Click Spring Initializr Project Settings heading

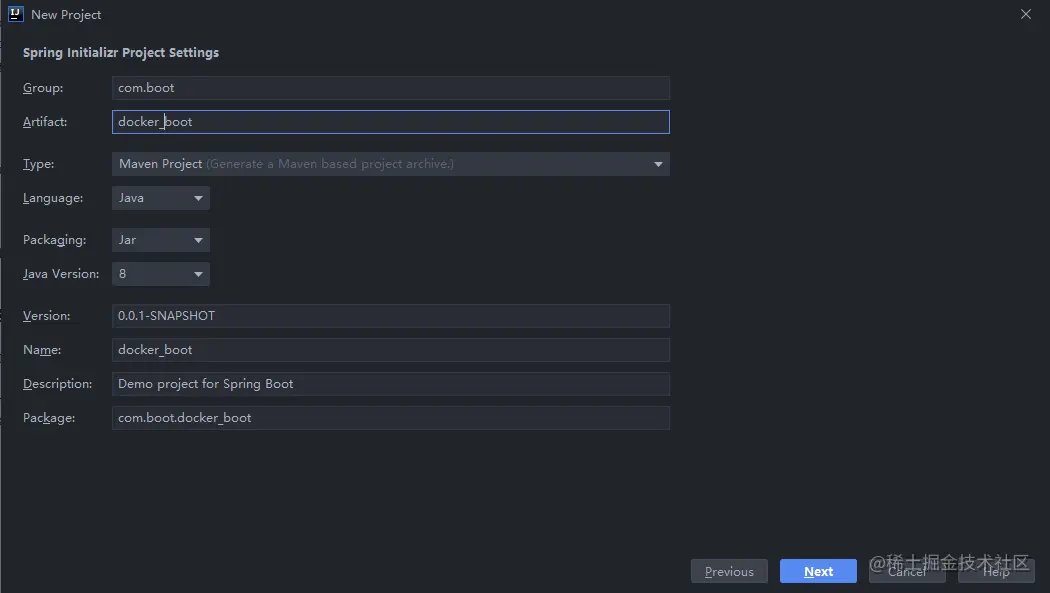(x=121, y=53)
